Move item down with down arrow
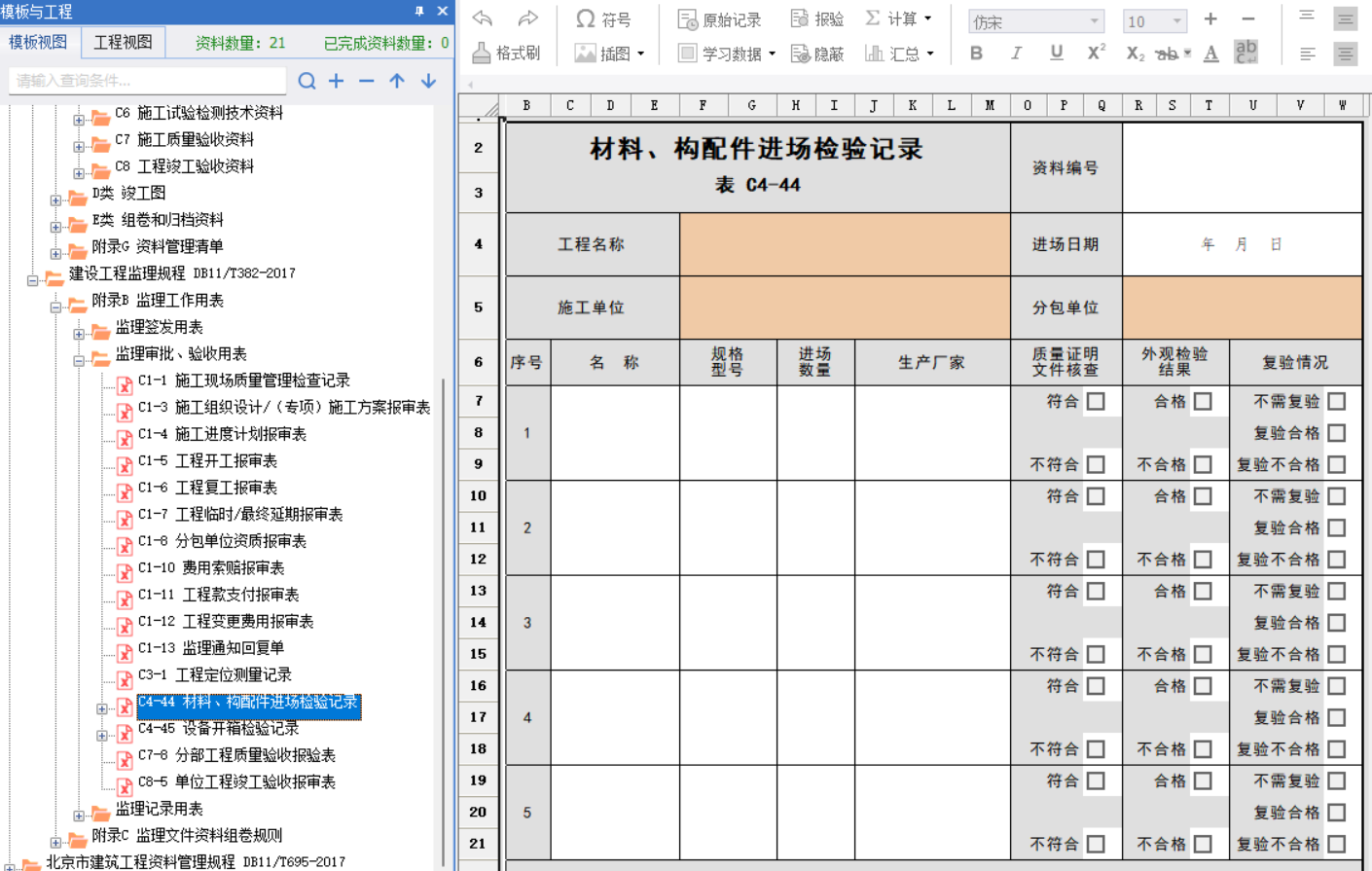This screenshot has height=871, width=1372. pyautogui.click(x=428, y=81)
